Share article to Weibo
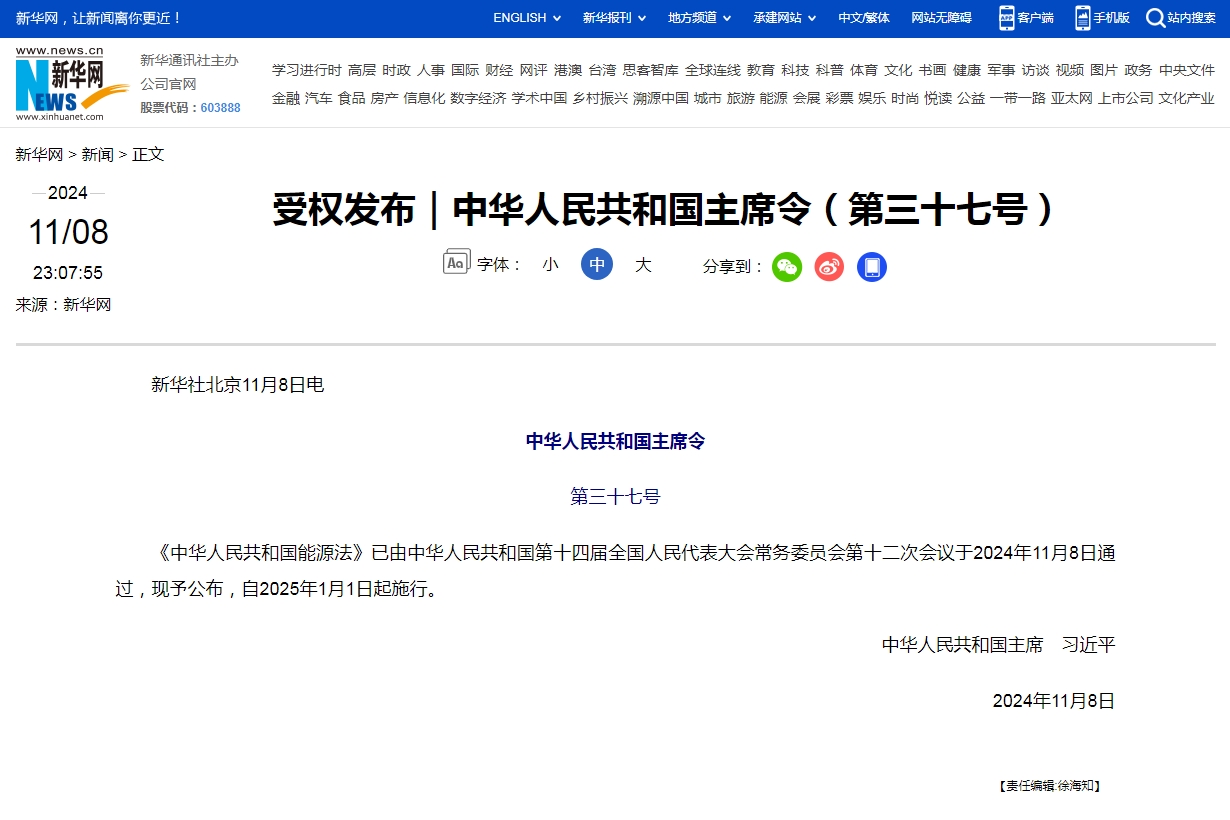 click(829, 267)
